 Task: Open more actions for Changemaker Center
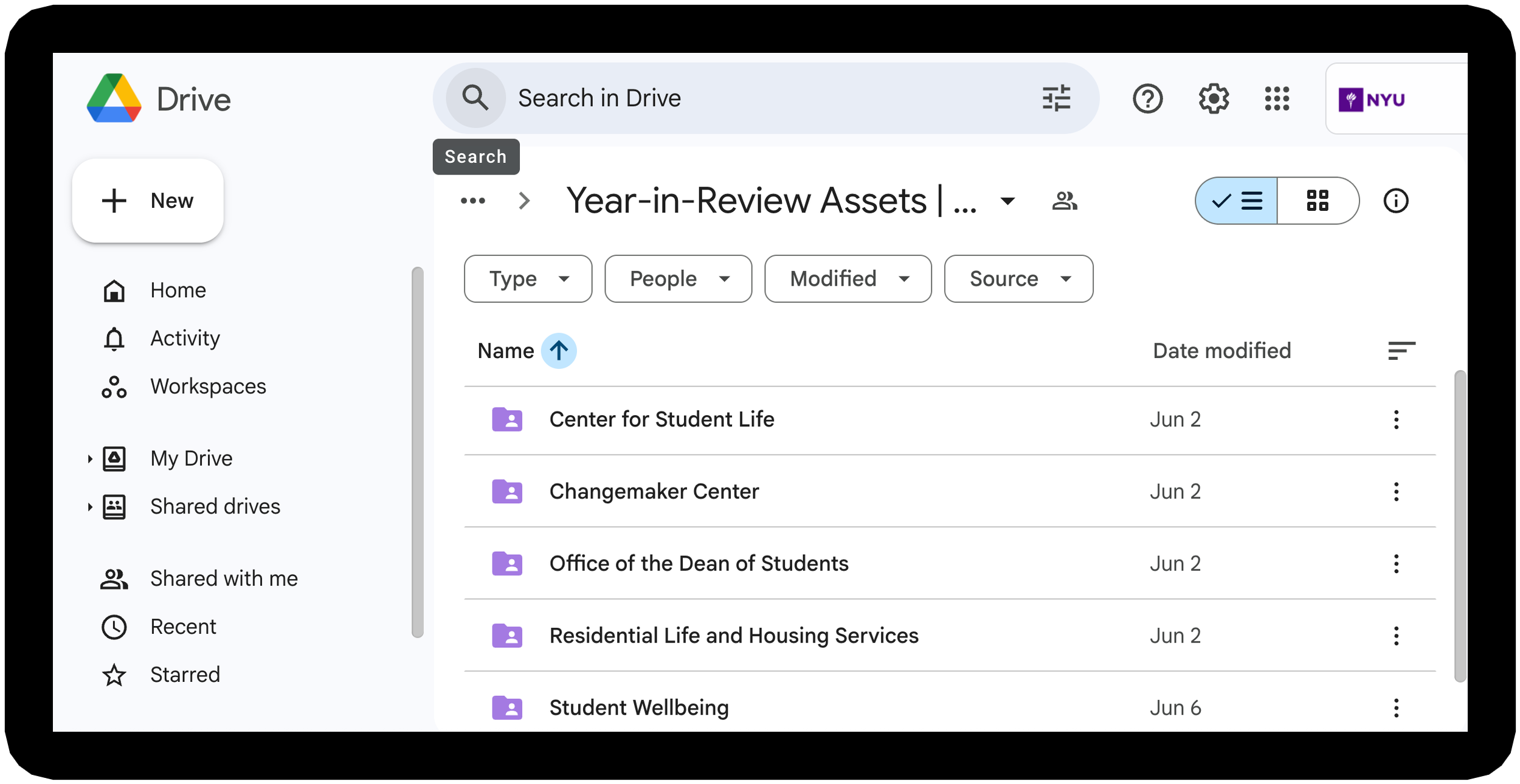[1396, 491]
